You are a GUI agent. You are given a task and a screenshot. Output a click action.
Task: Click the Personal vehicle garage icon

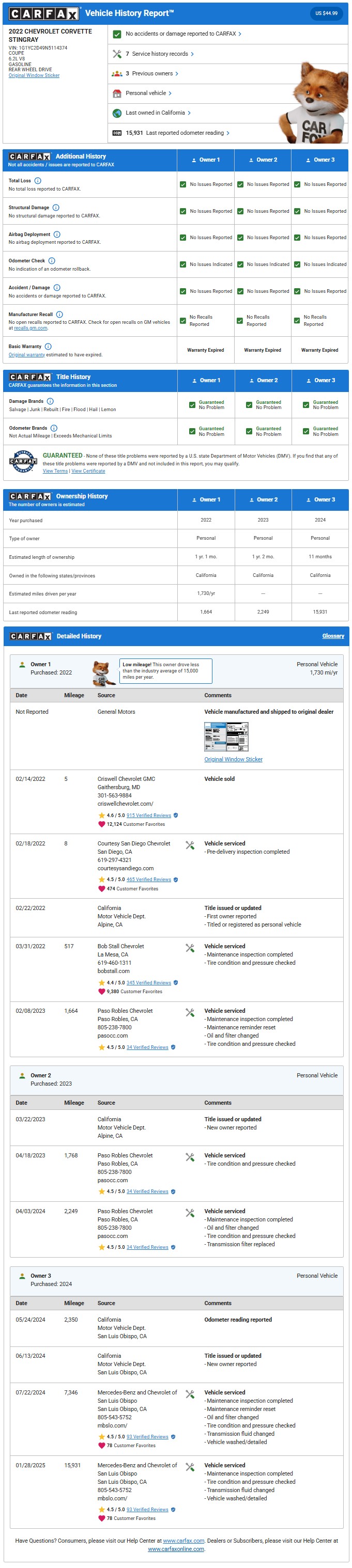(x=117, y=93)
